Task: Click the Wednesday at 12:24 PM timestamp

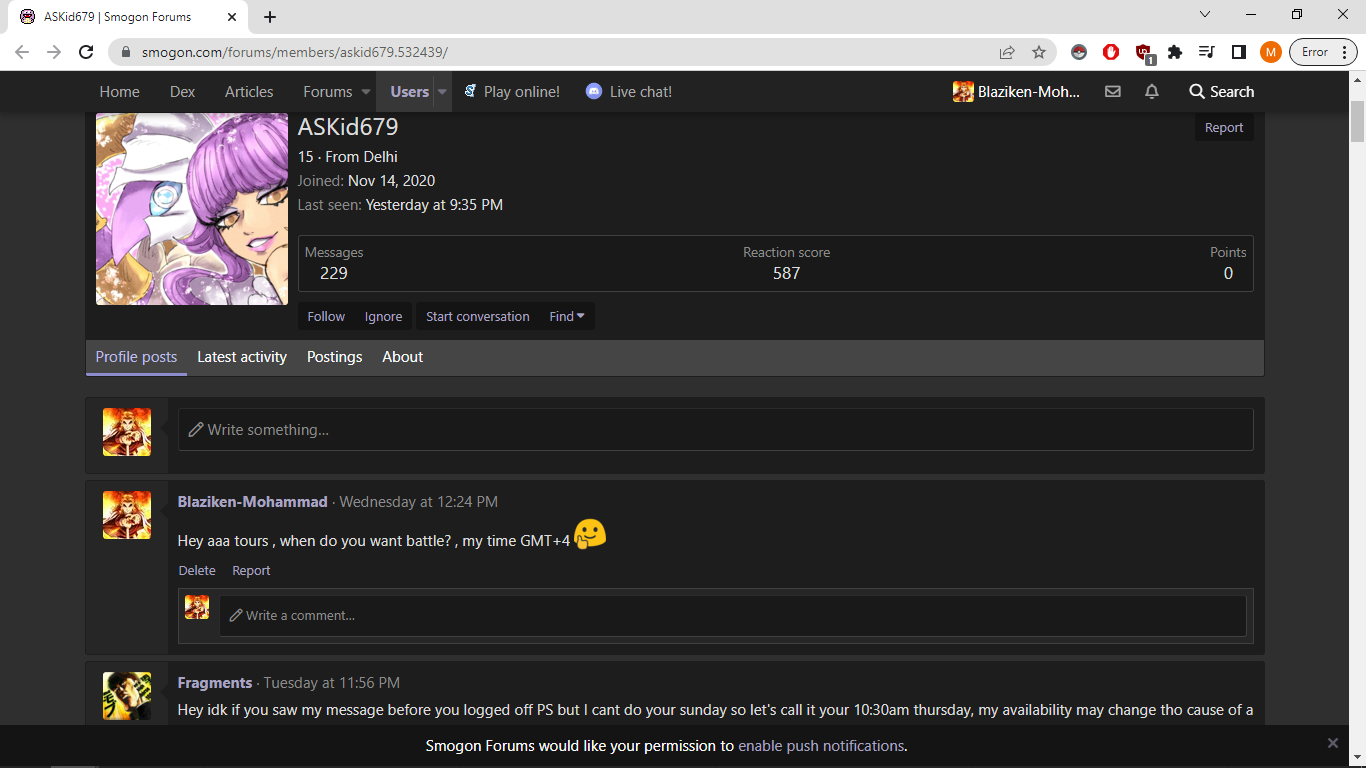Action: (x=419, y=502)
